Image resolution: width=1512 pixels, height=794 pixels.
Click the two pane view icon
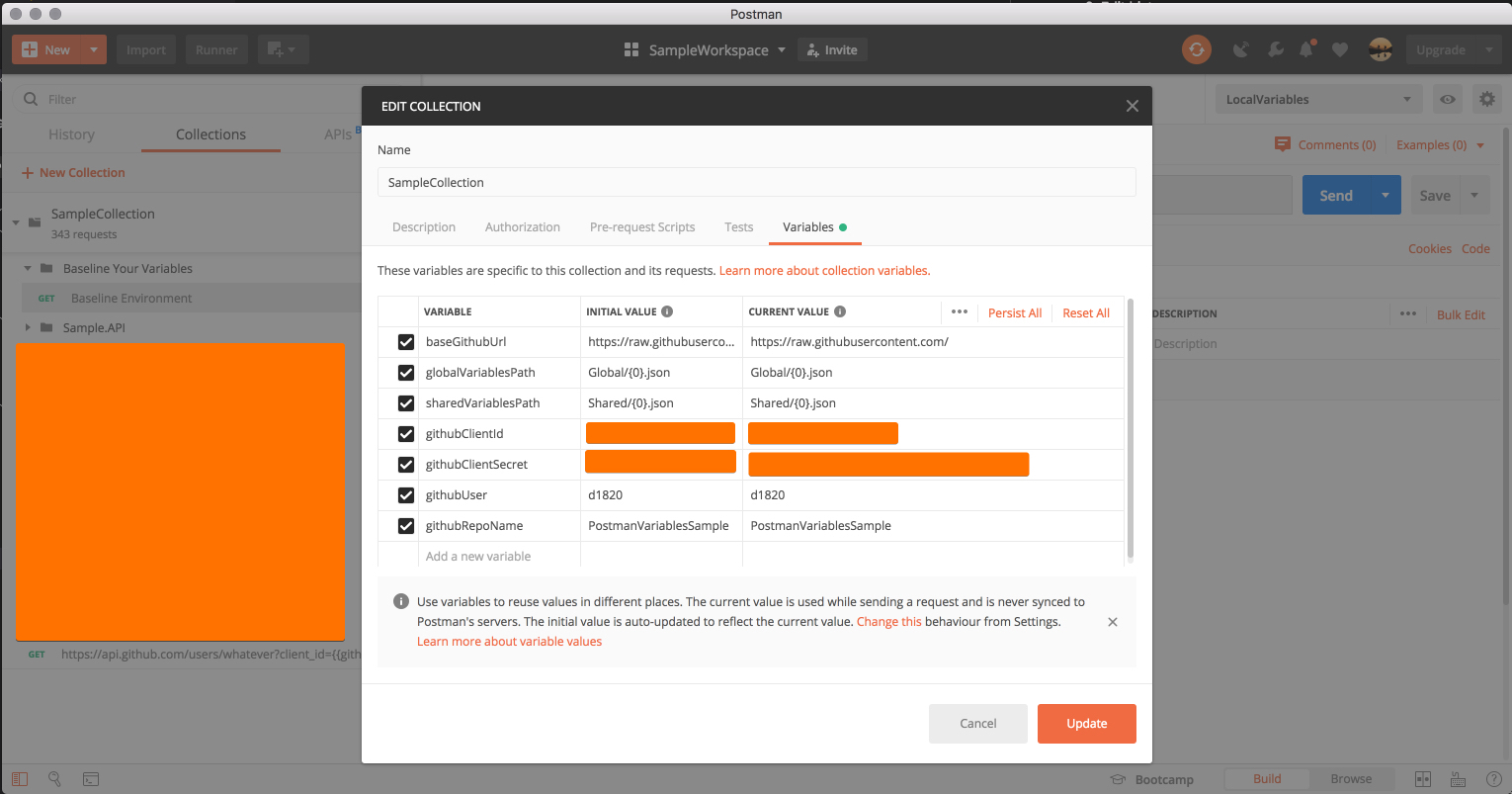pos(1423,779)
